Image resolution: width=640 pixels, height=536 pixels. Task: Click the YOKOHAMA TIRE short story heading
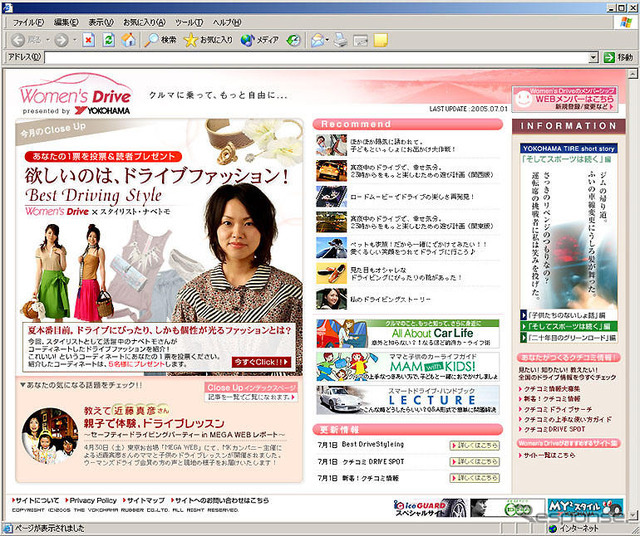569,148
